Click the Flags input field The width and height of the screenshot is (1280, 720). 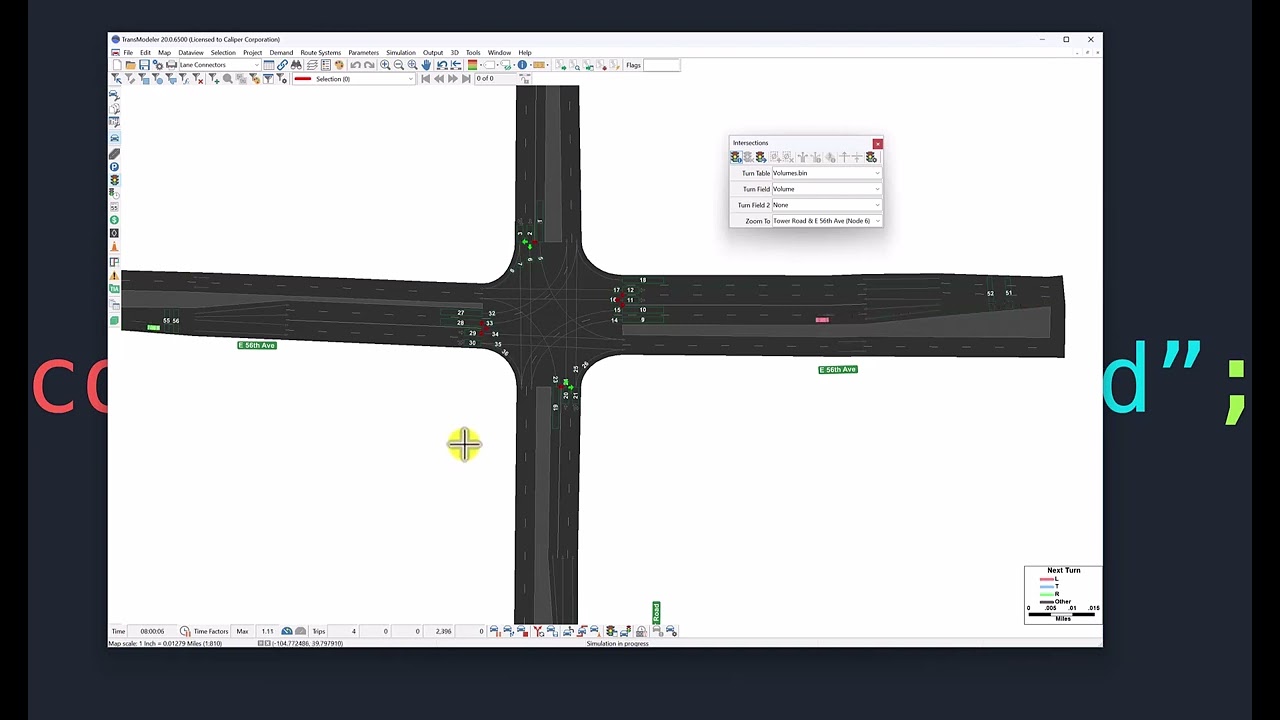(x=662, y=65)
